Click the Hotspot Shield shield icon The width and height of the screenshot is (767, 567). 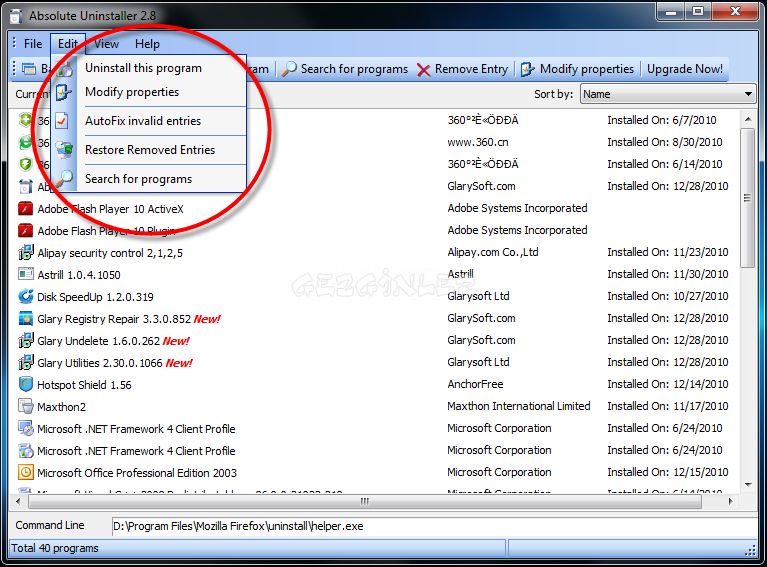25,385
